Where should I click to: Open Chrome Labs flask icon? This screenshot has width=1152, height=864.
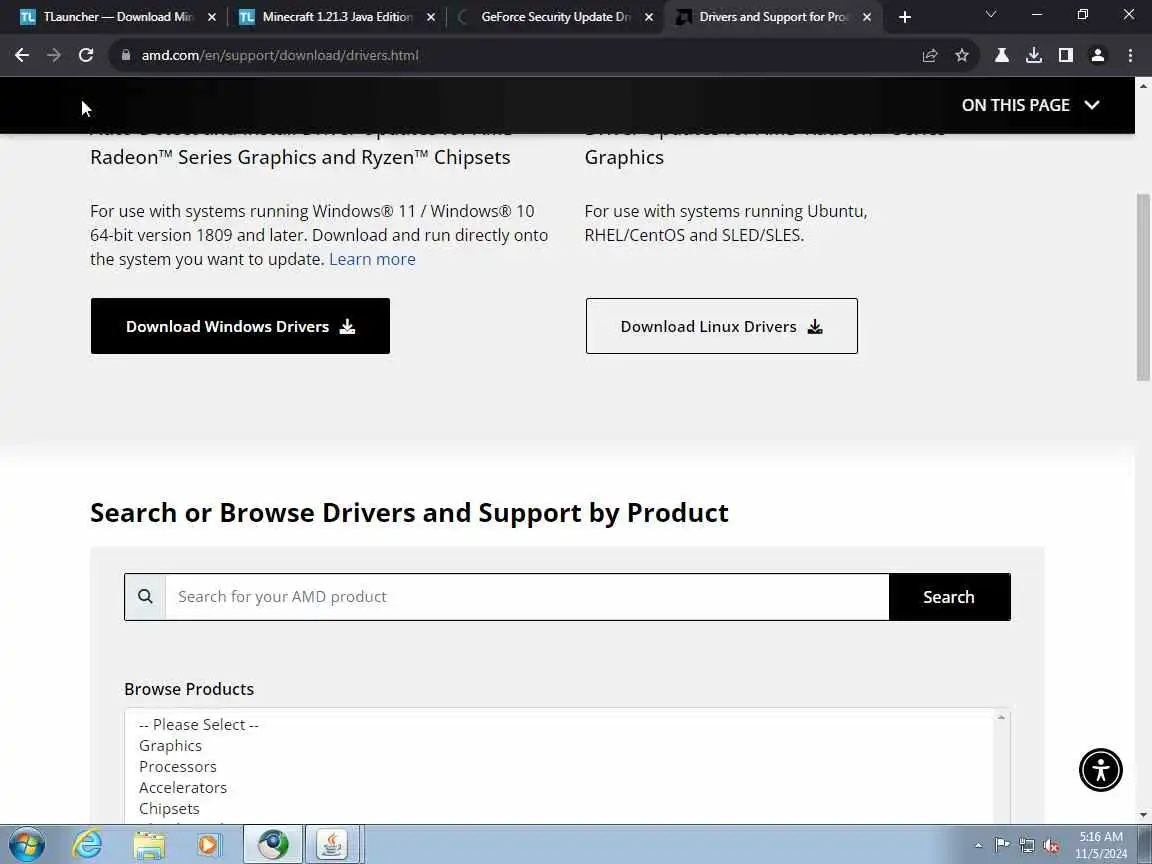tap(1001, 55)
